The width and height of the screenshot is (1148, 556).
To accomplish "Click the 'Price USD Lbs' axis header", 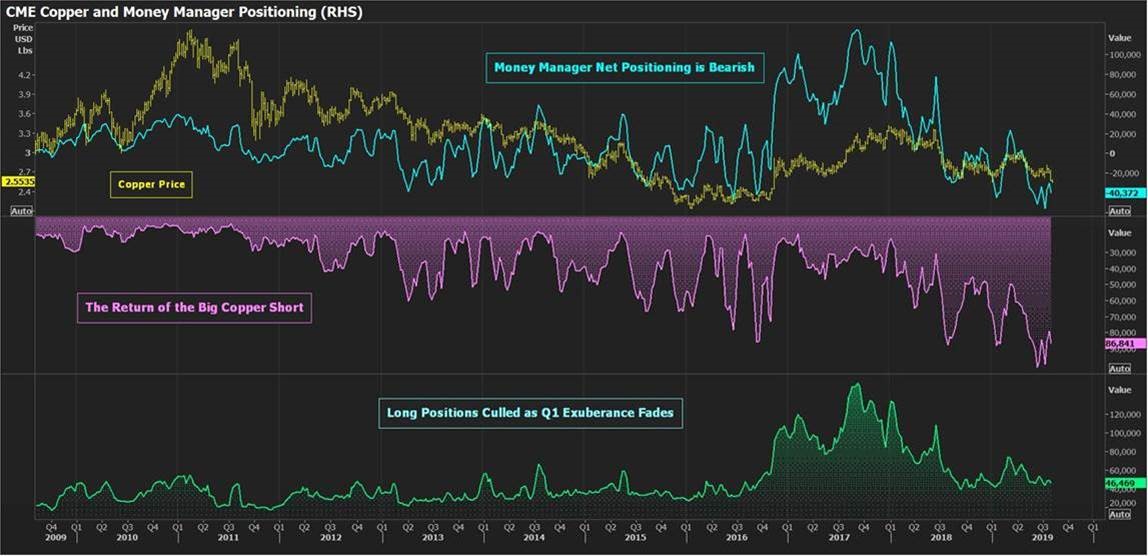I will point(23,38).
